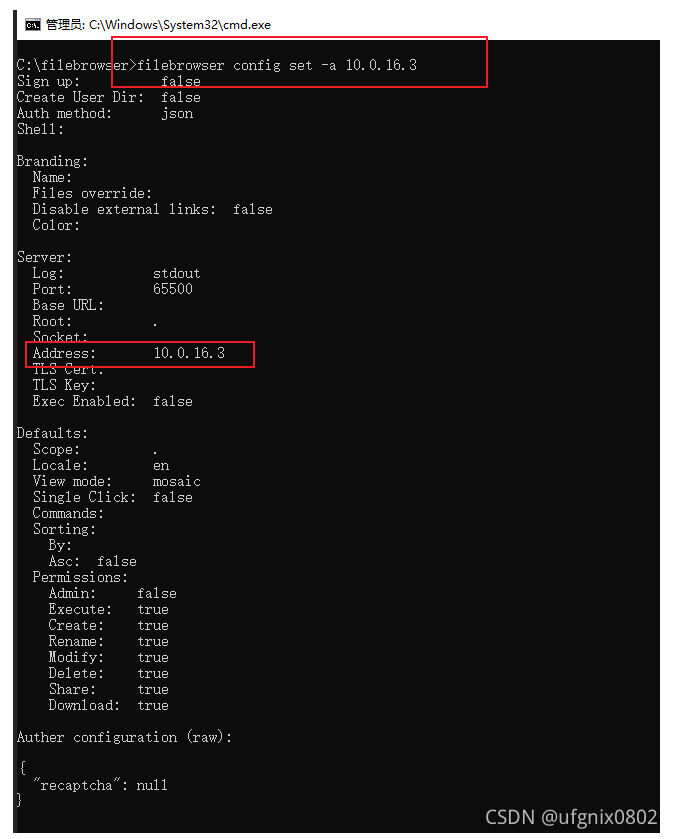Viewport: 673px width, 839px height.
Task: Click the Auth method json value
Action: [177, 113]
